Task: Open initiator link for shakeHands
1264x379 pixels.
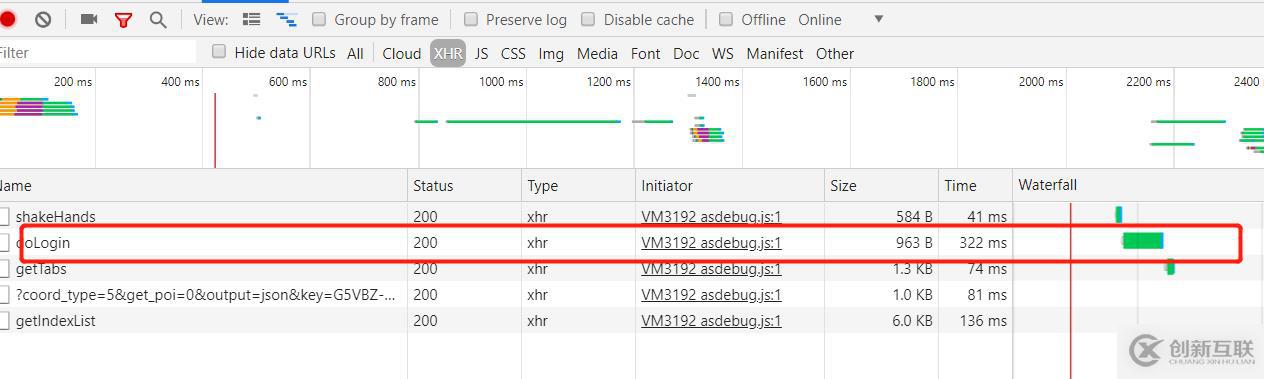Action: [x=711, y=216]
